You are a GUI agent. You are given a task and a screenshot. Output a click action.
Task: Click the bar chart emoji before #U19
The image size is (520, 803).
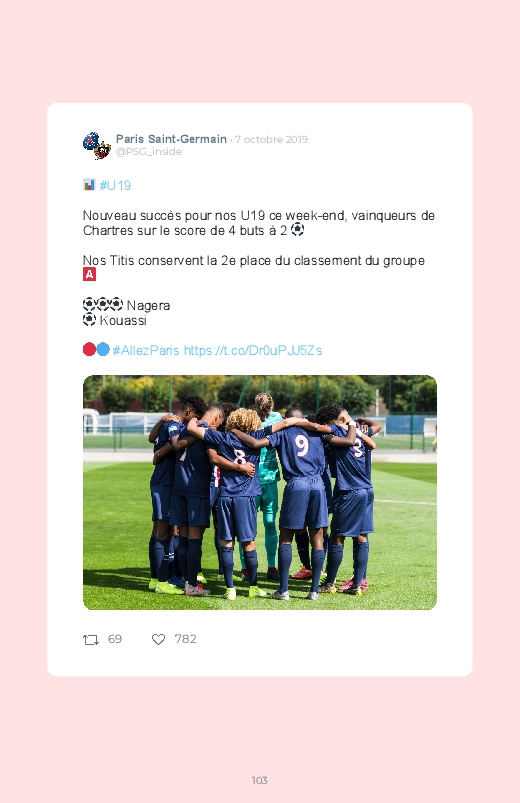click(89, 184)
